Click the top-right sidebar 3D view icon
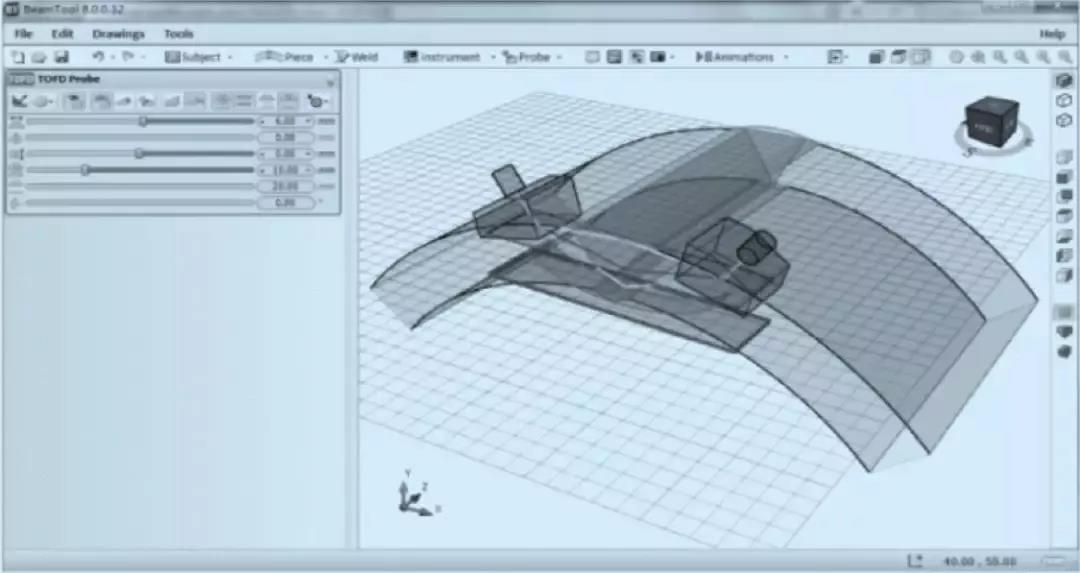 tap(1064, 81)
